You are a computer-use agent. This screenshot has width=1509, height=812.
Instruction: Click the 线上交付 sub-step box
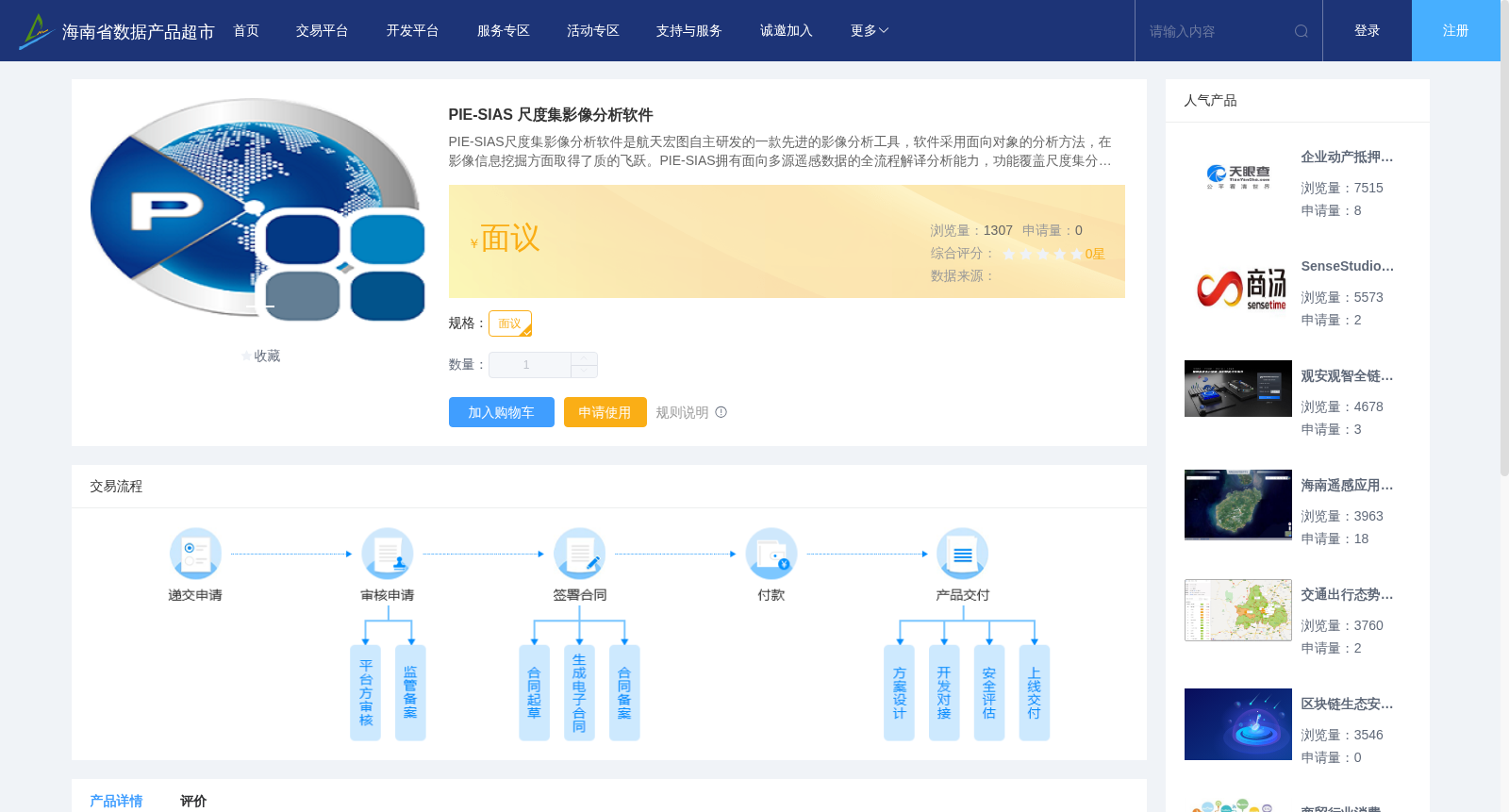tap(1035, 692)
